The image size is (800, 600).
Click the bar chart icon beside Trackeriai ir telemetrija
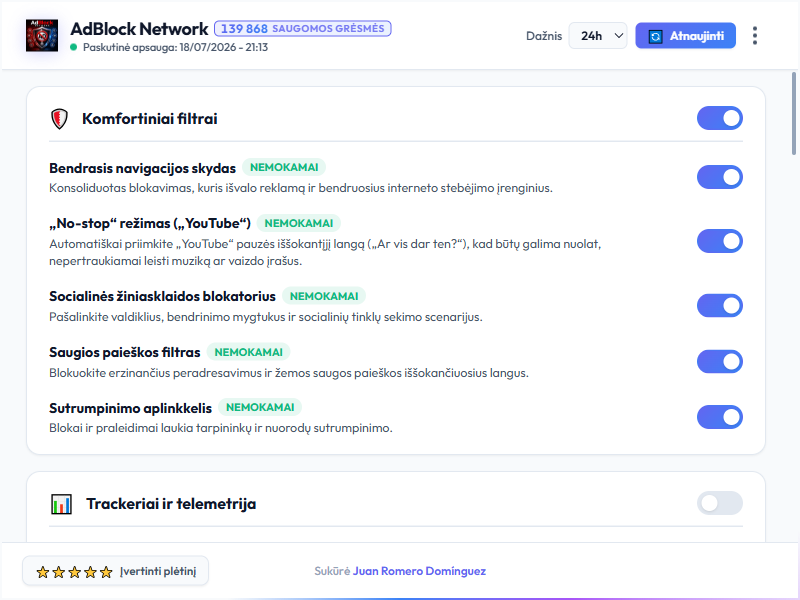(61, 504)
